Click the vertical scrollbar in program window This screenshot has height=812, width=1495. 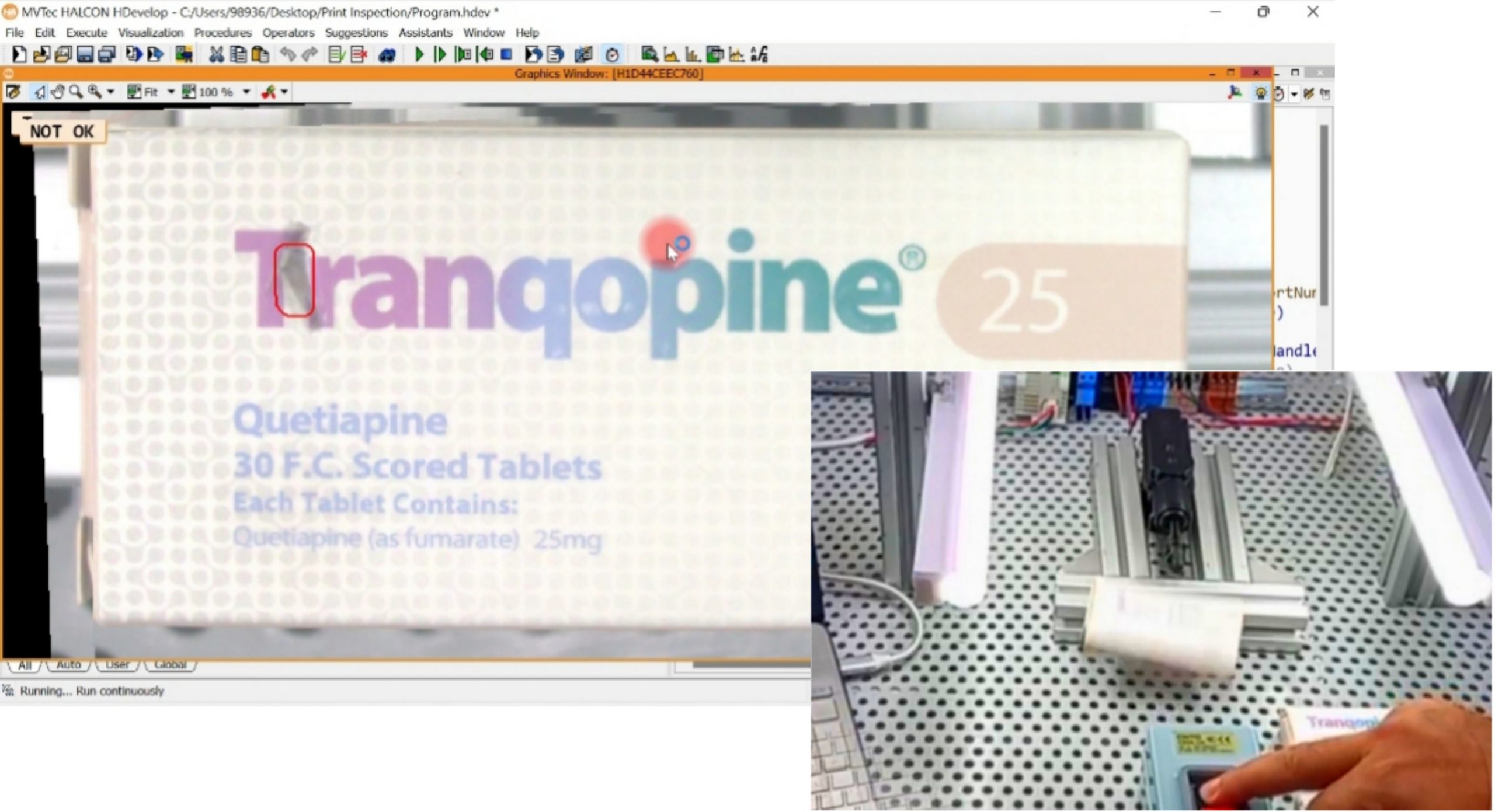[x=1324, y=215]
